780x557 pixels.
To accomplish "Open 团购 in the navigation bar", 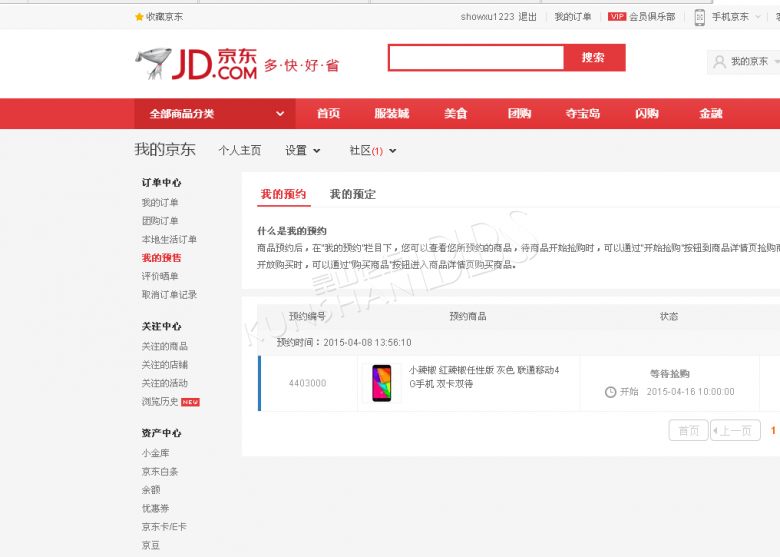I will 519,114.
